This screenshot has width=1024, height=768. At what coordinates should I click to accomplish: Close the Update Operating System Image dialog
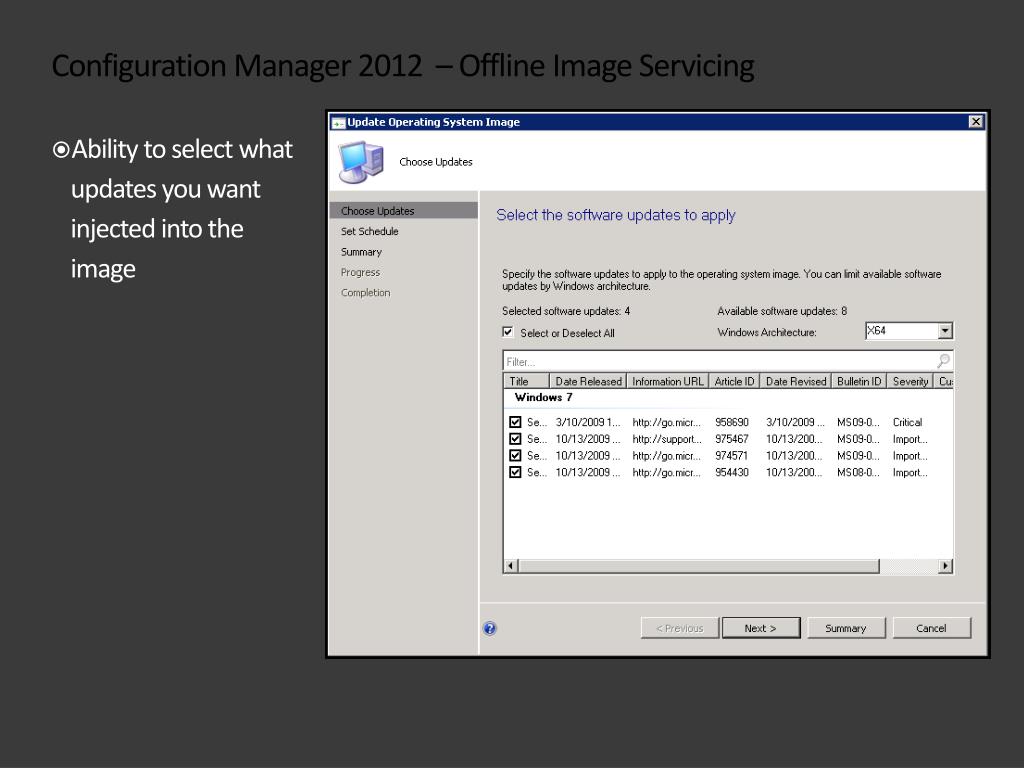point(976,121)
